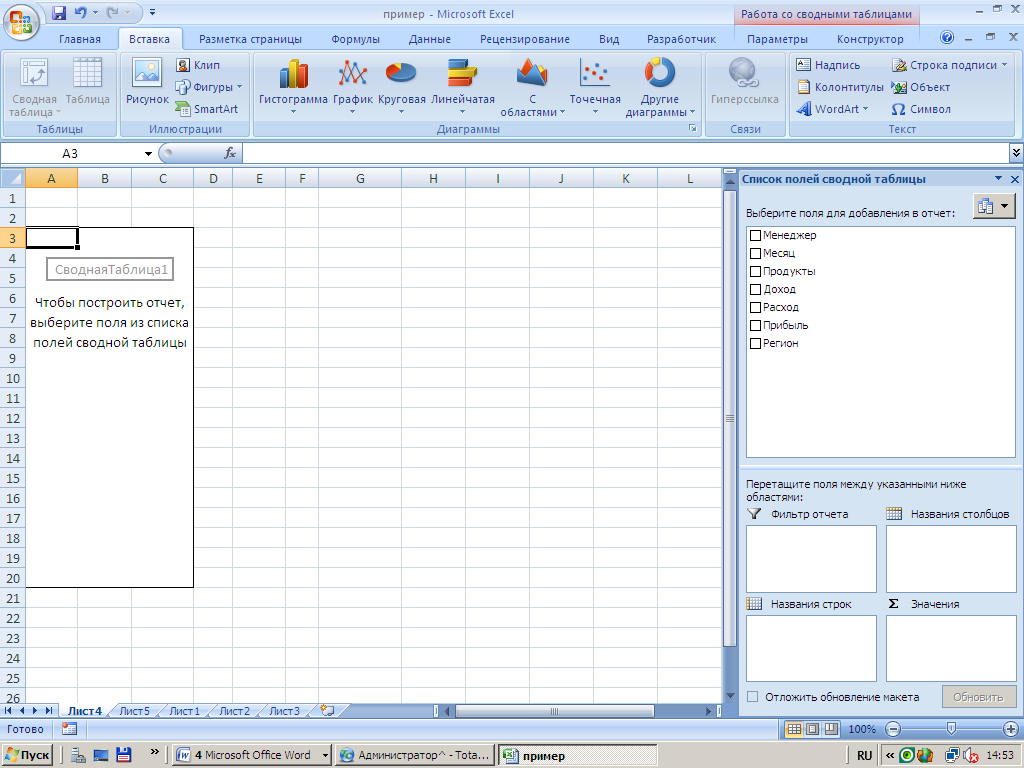
Task: Check the Продукты field
Action: [x=756, y=271]
